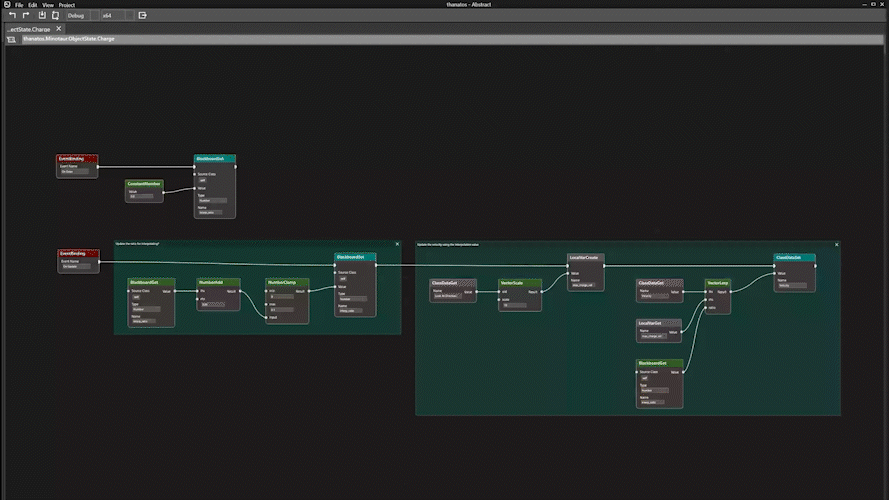Select the ClassDataSet node header
This screenshot has height=500, width=889.
pyautogui.click(x=794, y=258)
